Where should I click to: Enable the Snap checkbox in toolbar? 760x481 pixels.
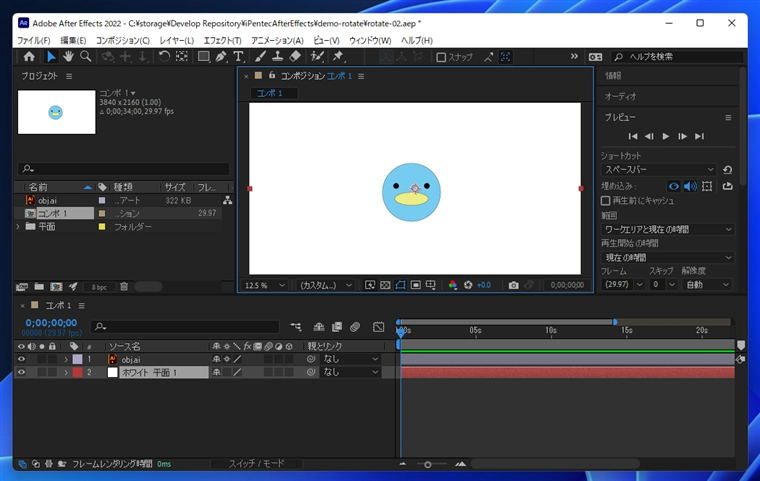[441, 57]
